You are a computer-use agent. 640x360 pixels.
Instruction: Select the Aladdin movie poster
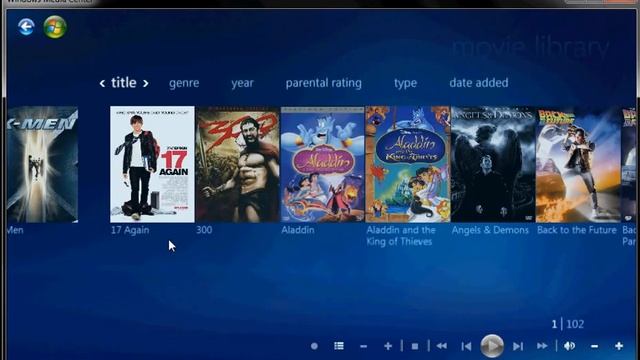click(322, 164)
